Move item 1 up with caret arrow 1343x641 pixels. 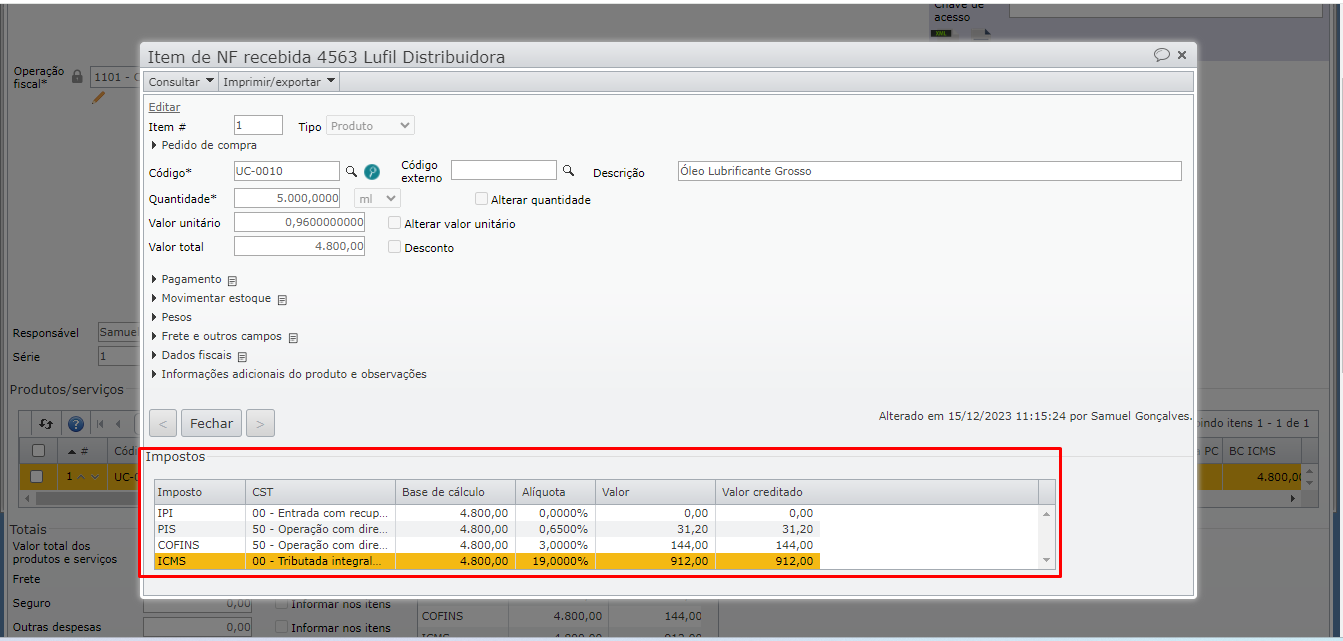pos(82,477)
